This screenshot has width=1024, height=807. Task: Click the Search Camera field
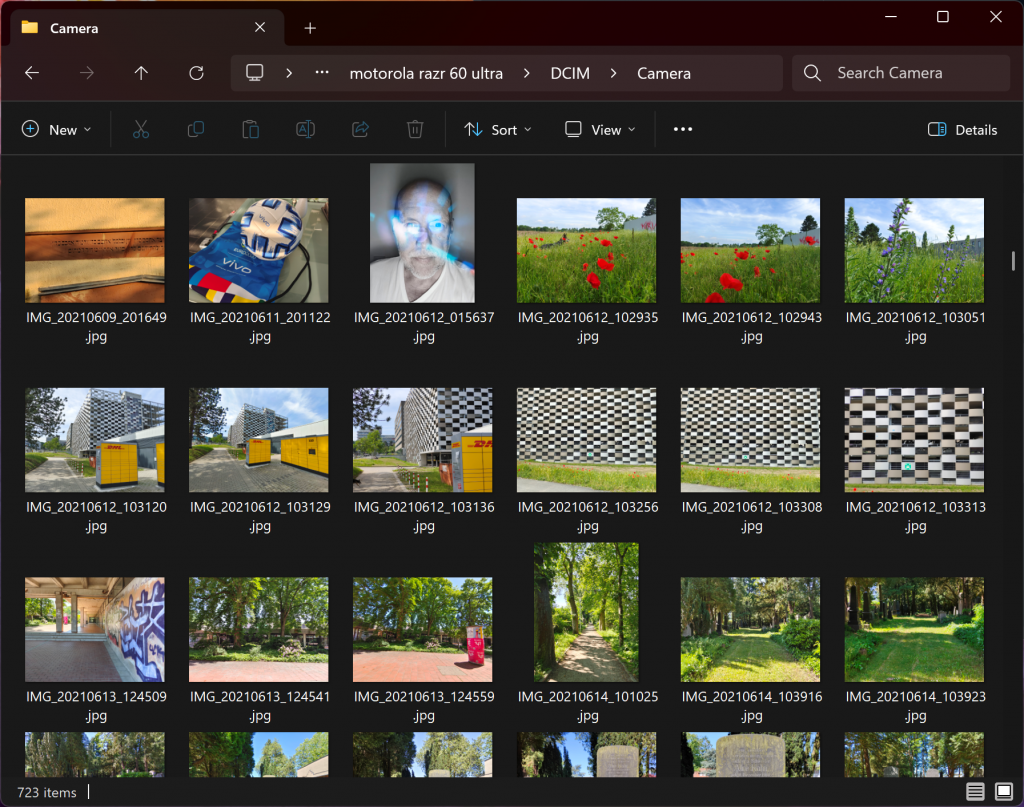(x=900, y=73)
